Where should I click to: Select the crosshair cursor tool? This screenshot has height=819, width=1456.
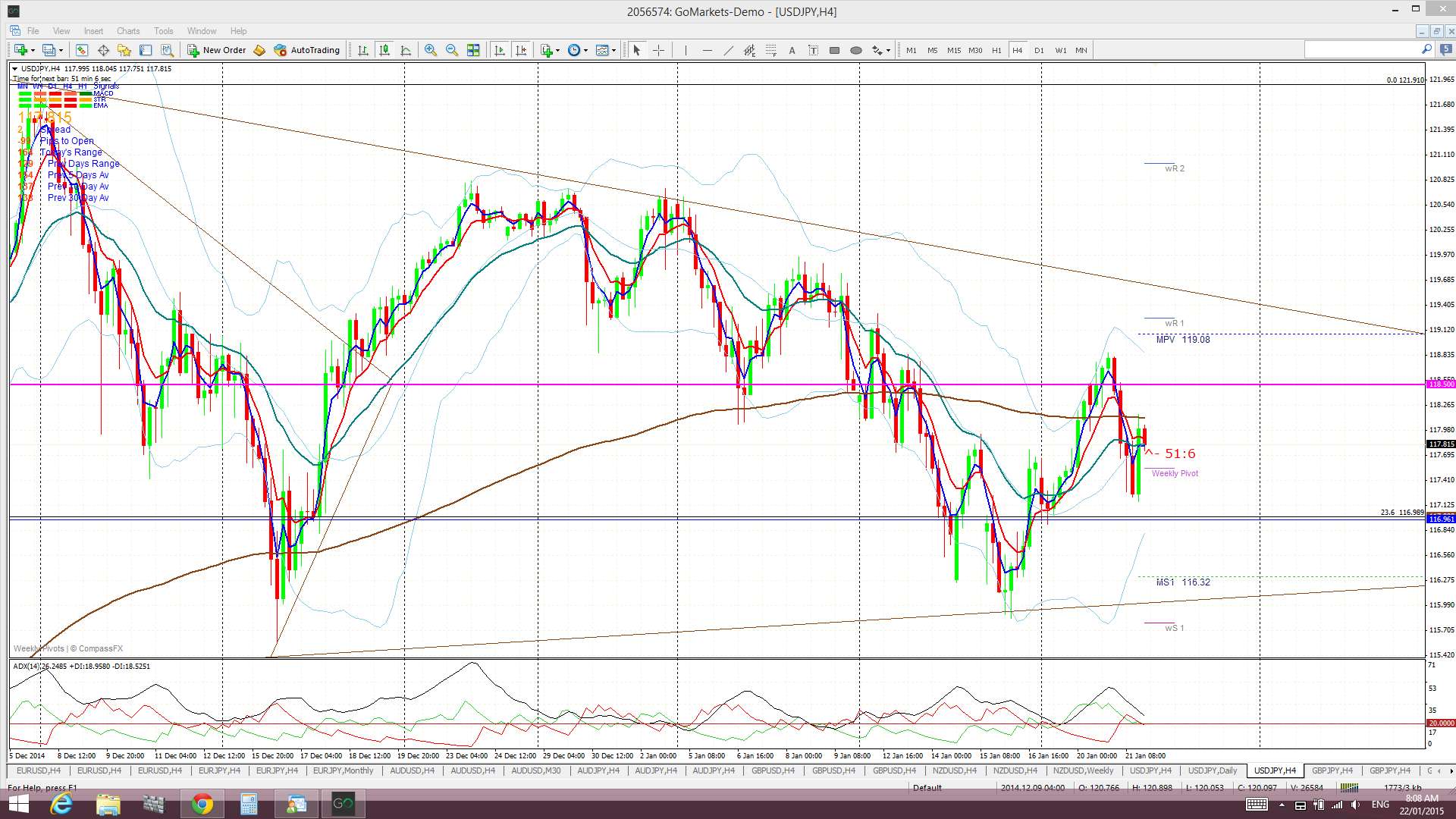[658, 50]
